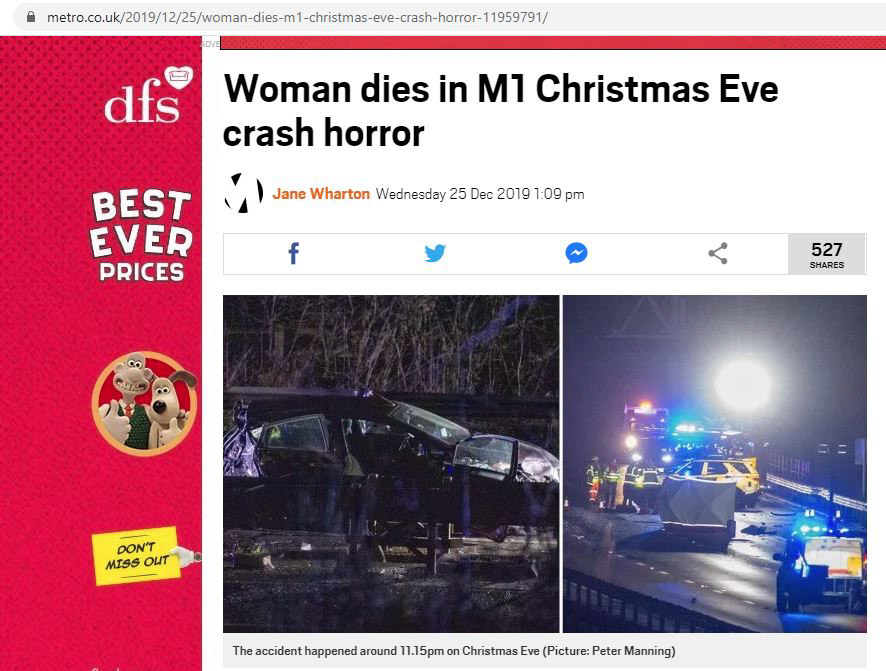Click the photo caption about Peter Manning
The height and width of the screenshot is (671, 886).
click(x=454, y=651)
